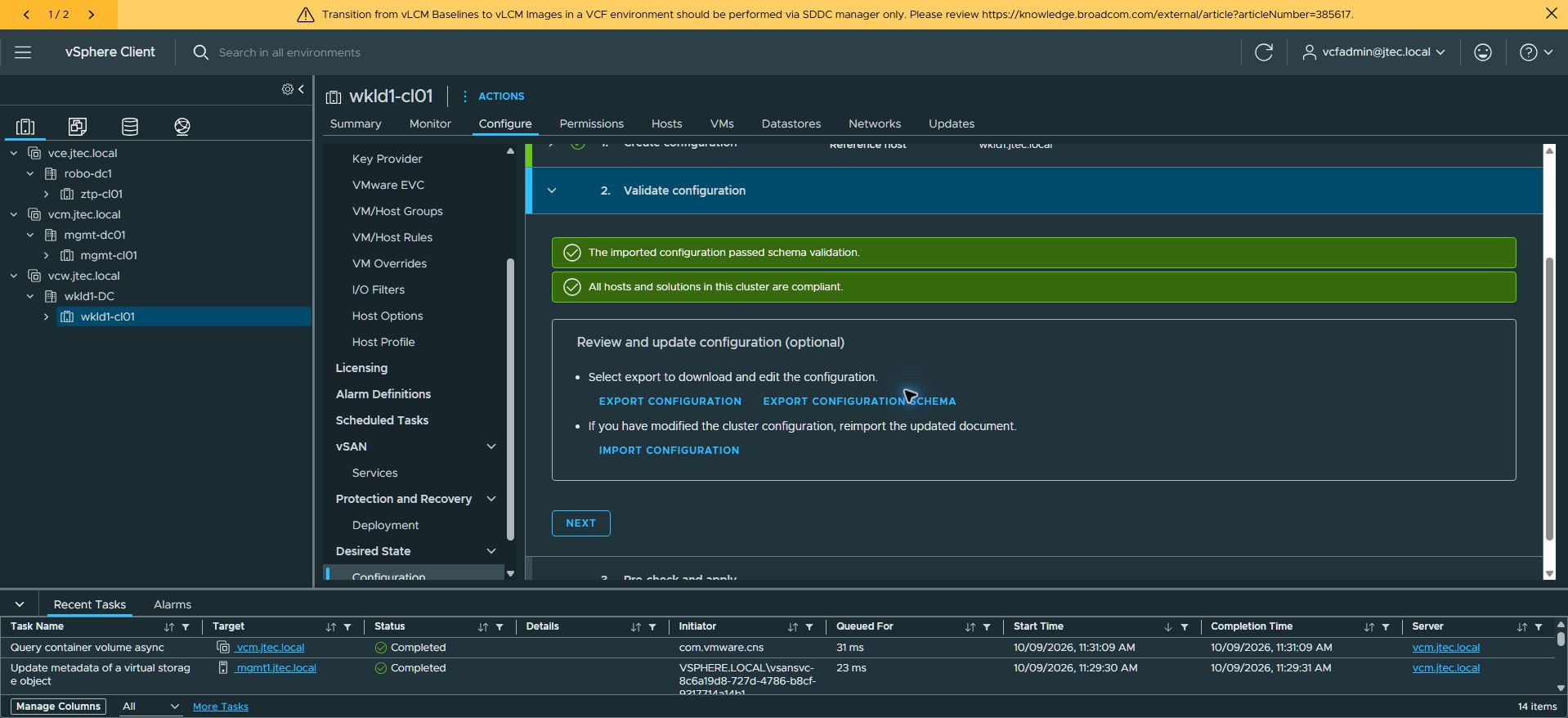Select Host Profile in configure menu
Screen dimensions: 1568x718
[383, 342]
